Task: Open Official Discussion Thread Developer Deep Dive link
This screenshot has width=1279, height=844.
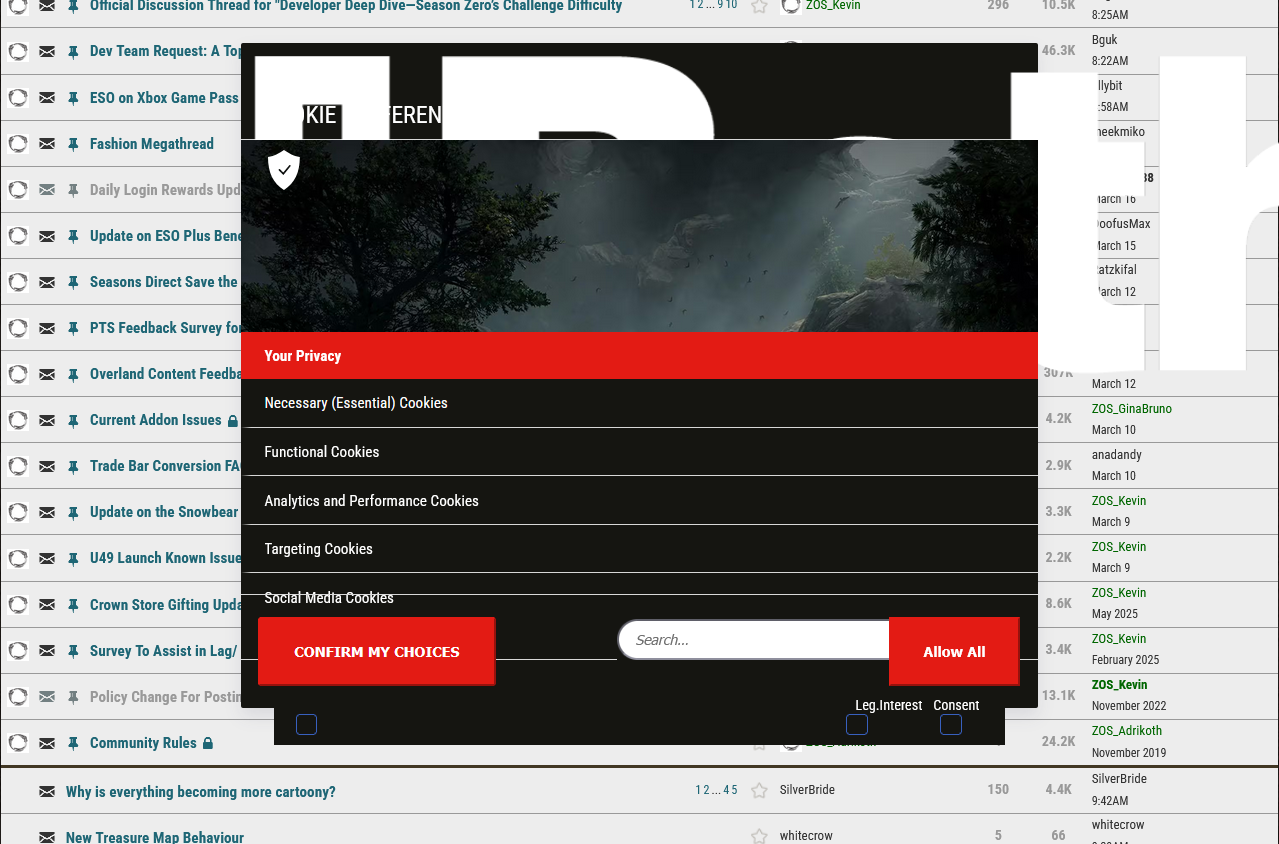Action: coord(356,6)
